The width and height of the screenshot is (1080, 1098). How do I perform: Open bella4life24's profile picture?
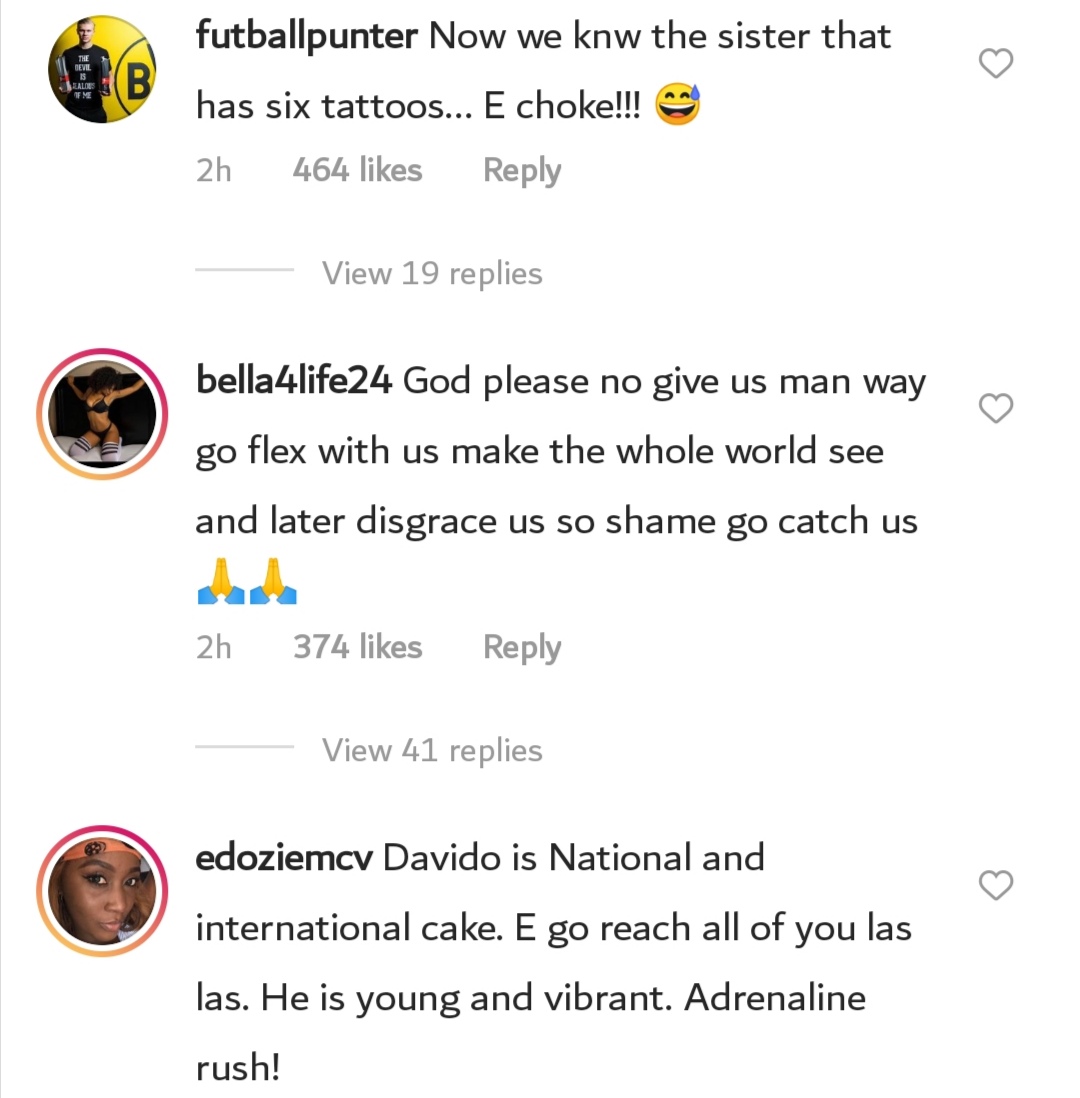pos(102,414)
